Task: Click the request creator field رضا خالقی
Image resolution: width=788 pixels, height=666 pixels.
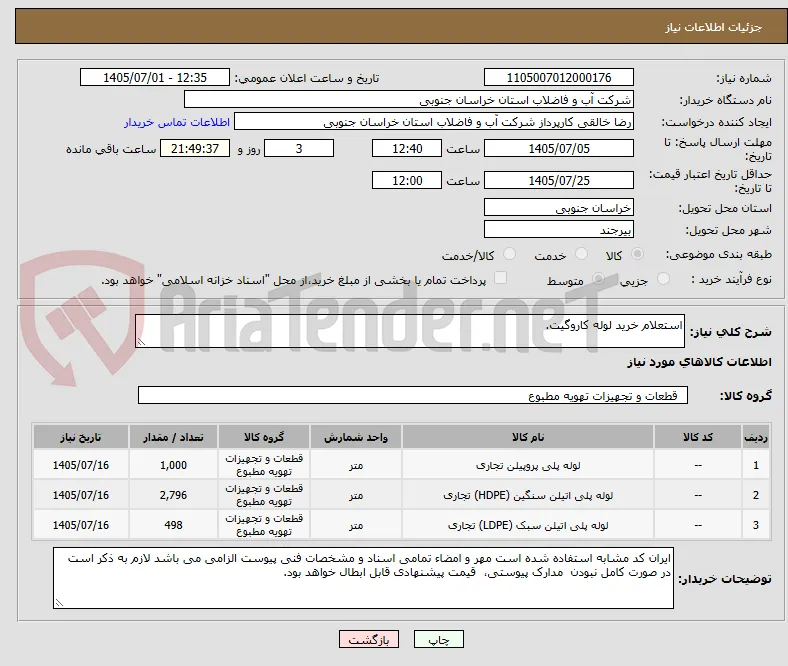Action: pos(434,122)
